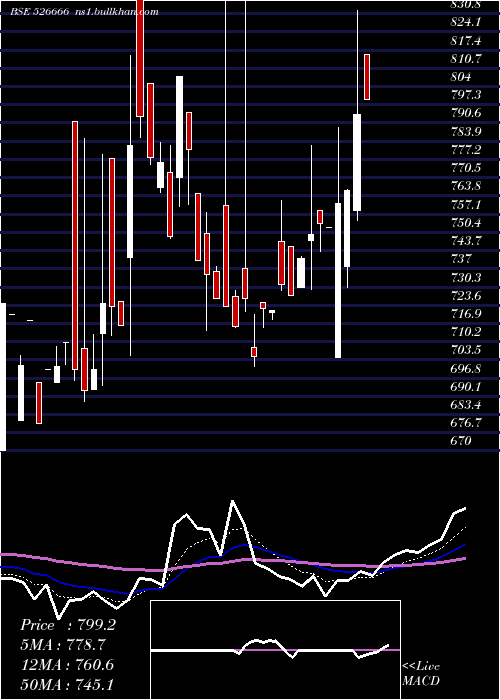This screenshot has height=700, width=500.
Task: Select the 783.9 price axis label
Action: point(466,132)
